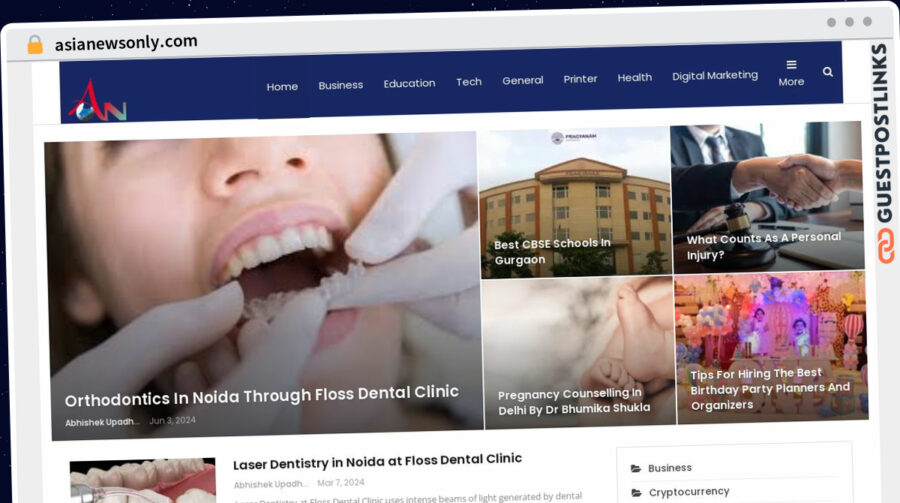Click author name under Laser Dentistry title
This screenshot has height=503, width=900.
coord(271,484)
